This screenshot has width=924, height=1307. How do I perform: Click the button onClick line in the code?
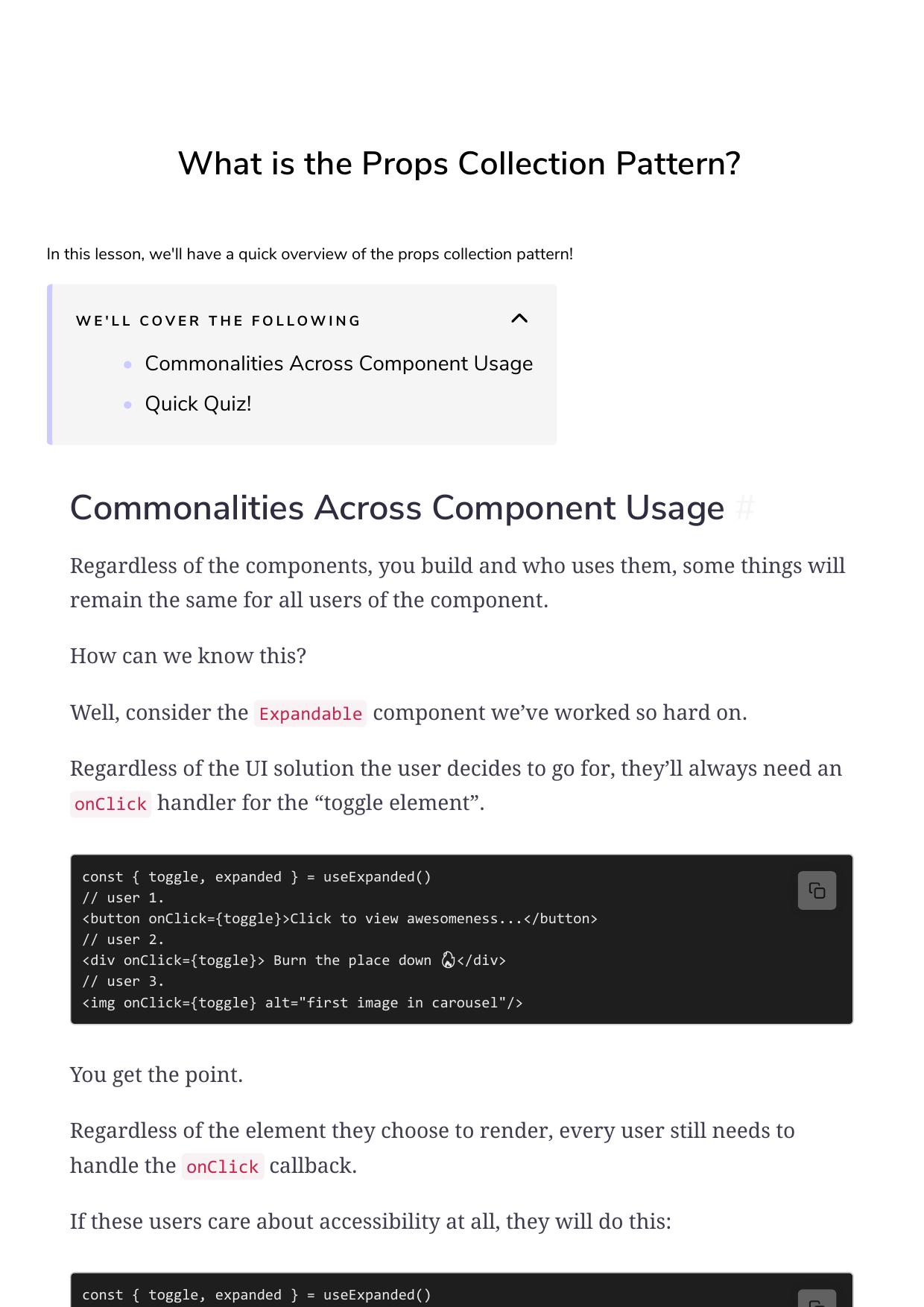tap(339, 919)
